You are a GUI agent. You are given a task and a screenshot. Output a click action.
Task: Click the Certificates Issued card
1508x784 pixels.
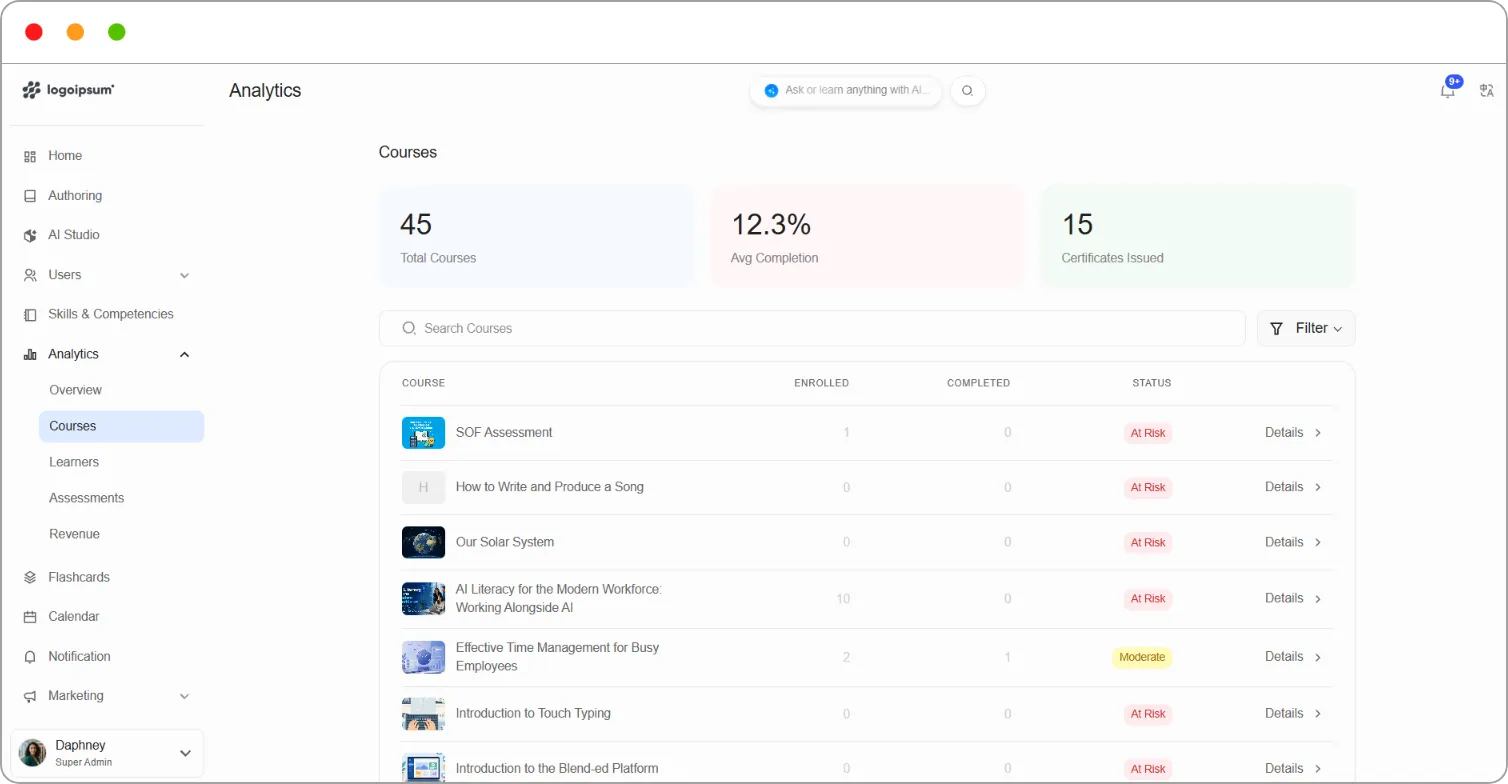click(x=1198, y=236)
